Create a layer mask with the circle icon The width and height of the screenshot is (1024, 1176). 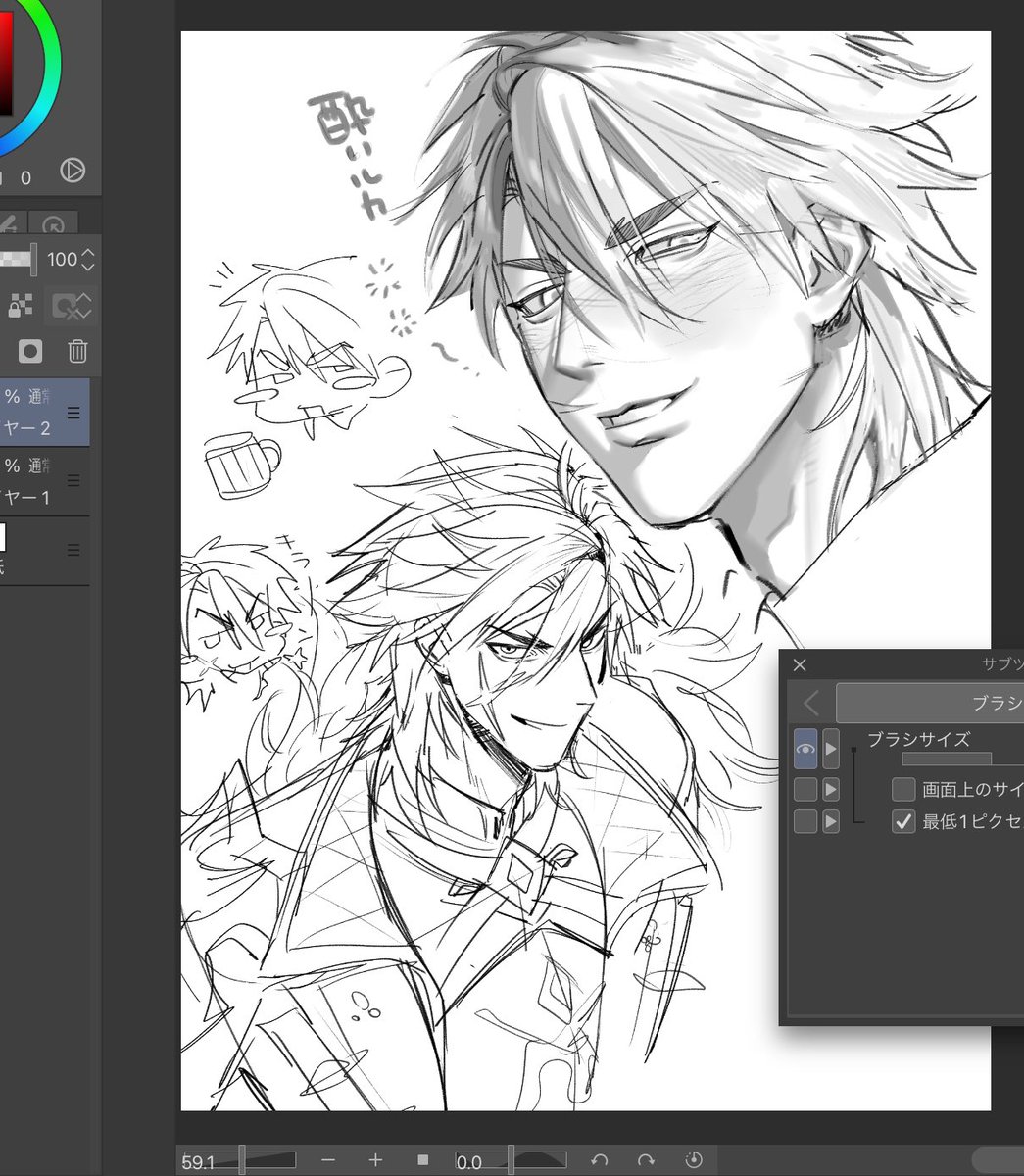(x=31, y=351)
